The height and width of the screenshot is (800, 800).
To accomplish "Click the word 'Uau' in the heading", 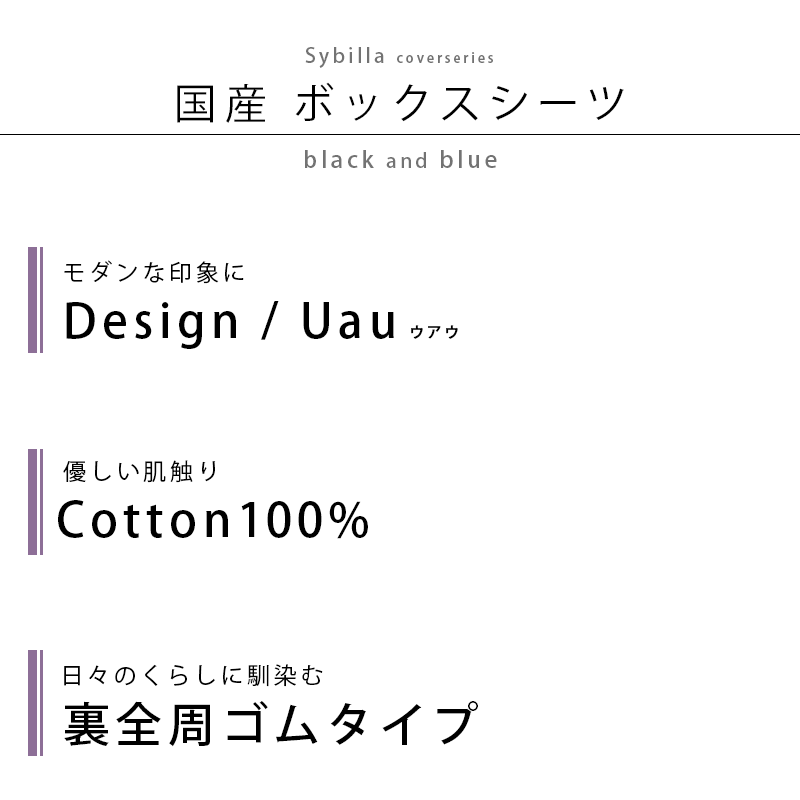I will (x=348, y=320).
